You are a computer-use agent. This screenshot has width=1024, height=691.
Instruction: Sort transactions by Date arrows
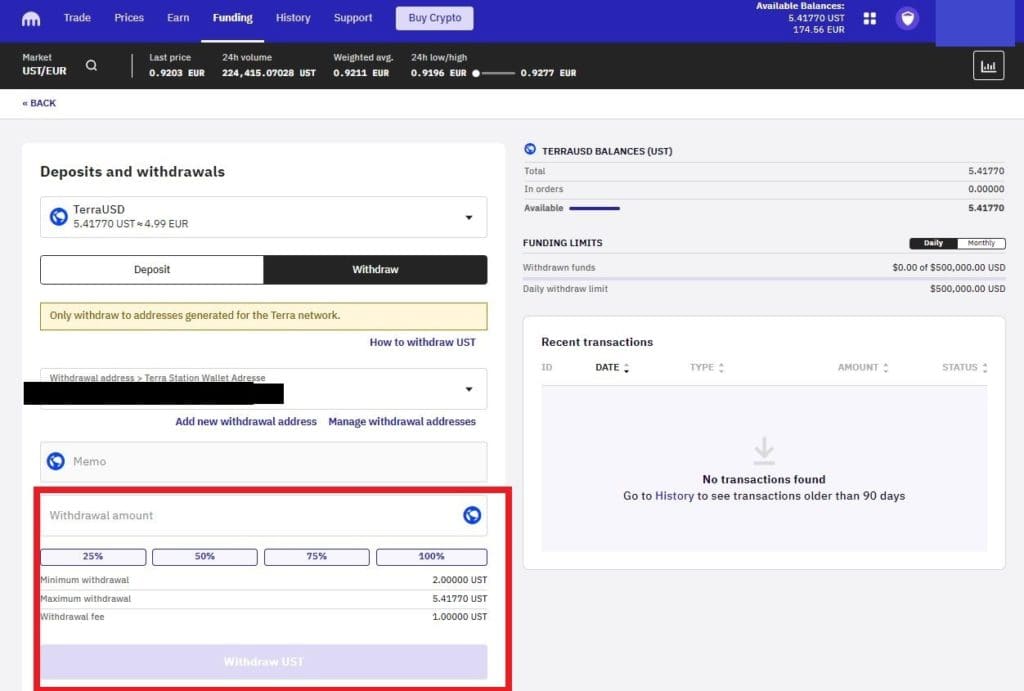pyautogui.click(x=626, y=368)
